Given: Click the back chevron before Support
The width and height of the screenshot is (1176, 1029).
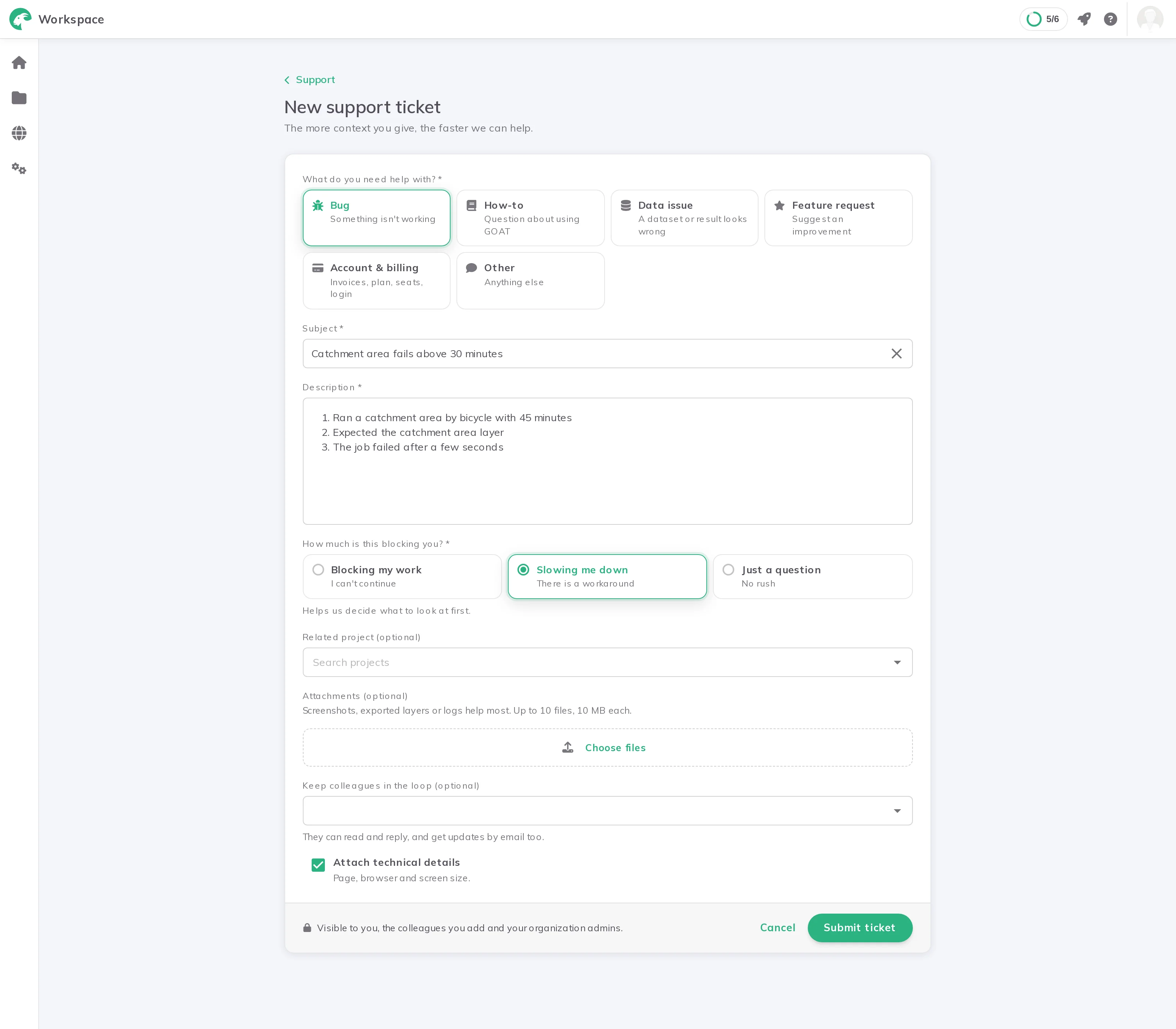Looking at the screenshot, I should pos(287,80).
